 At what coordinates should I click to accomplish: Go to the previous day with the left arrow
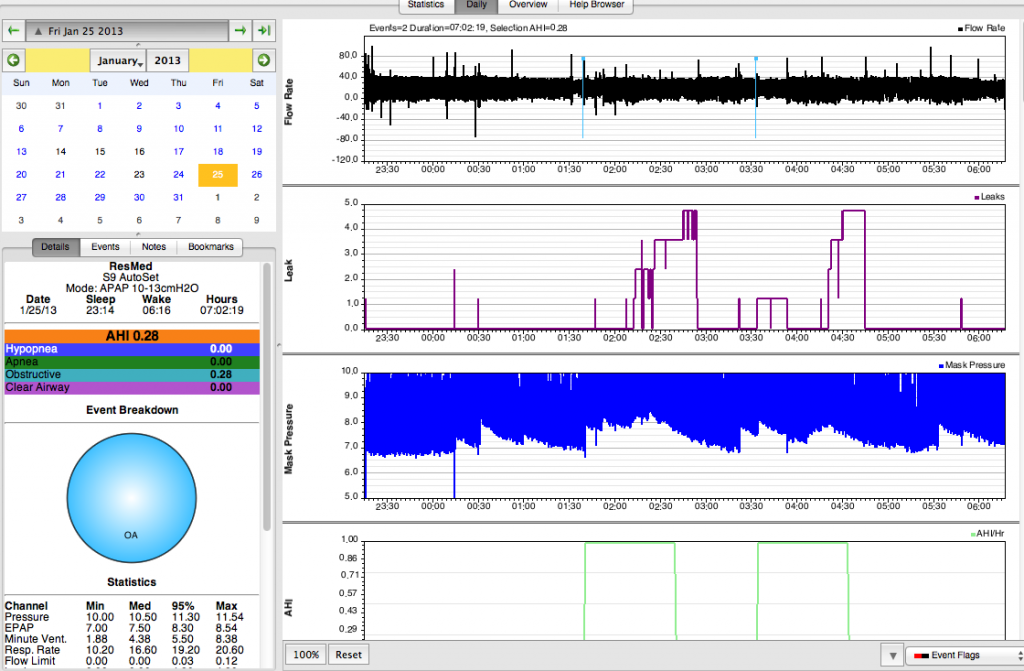(13, 31)
